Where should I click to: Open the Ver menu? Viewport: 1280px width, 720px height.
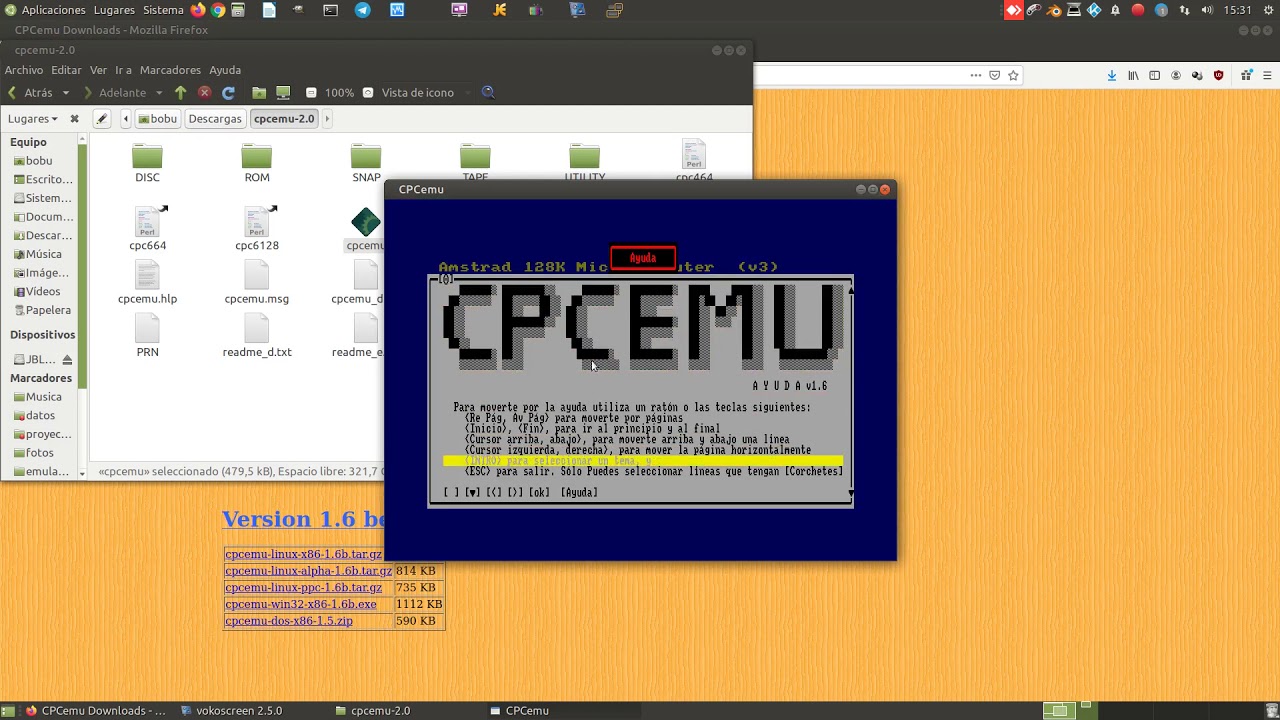point(98,70)
